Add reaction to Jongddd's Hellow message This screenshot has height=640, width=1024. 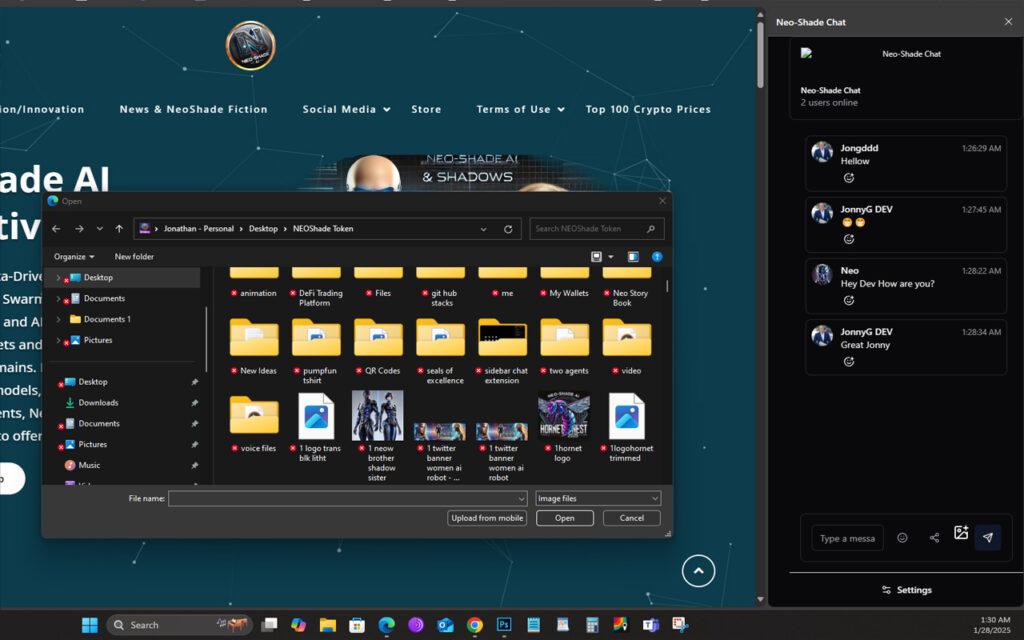click(848, 178)
